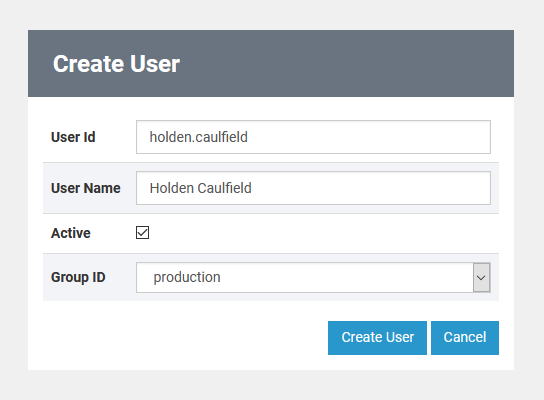Toggle the checkmark next to Active
The width and height of the screenshot is (544, 400).
click(x=142, y=232)
